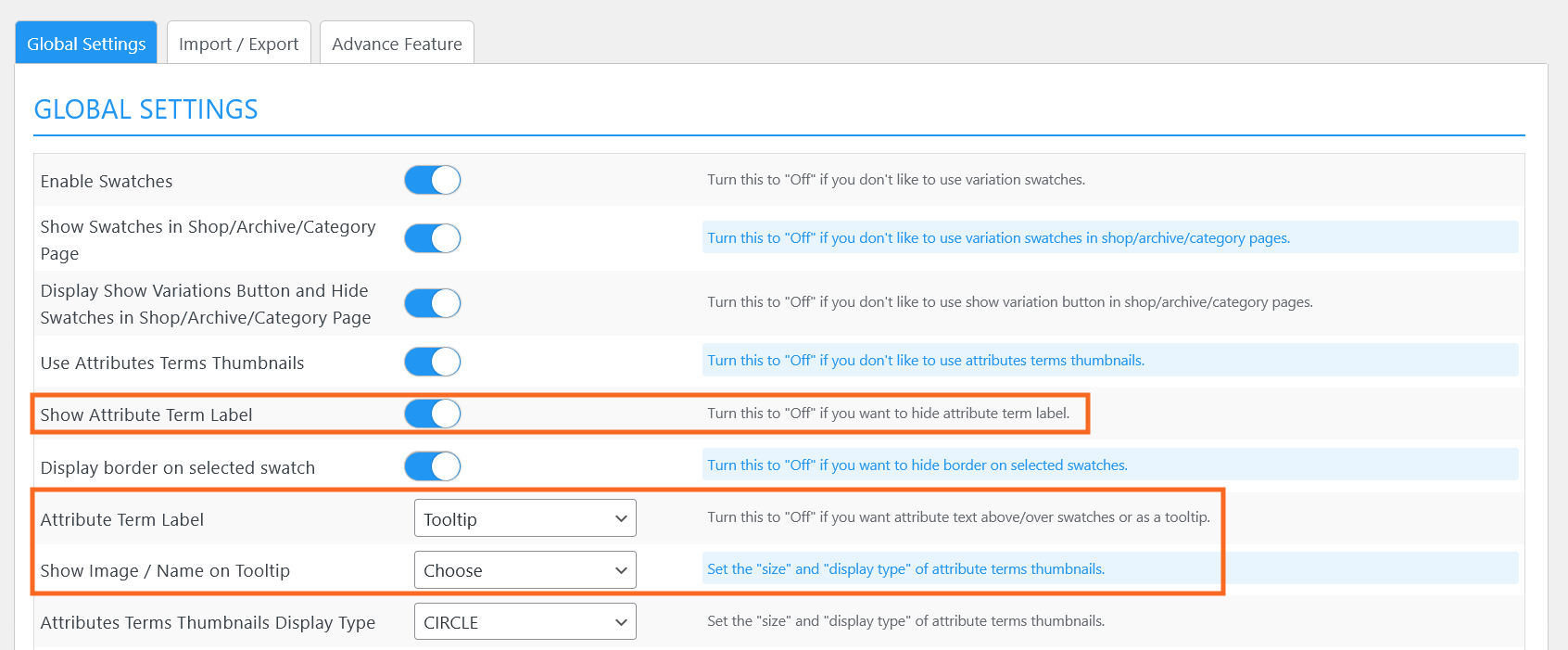This screenshot has height=650, width=1568.
Task: Open the Attribute Term Label dropdown
Action: (525, 518)
